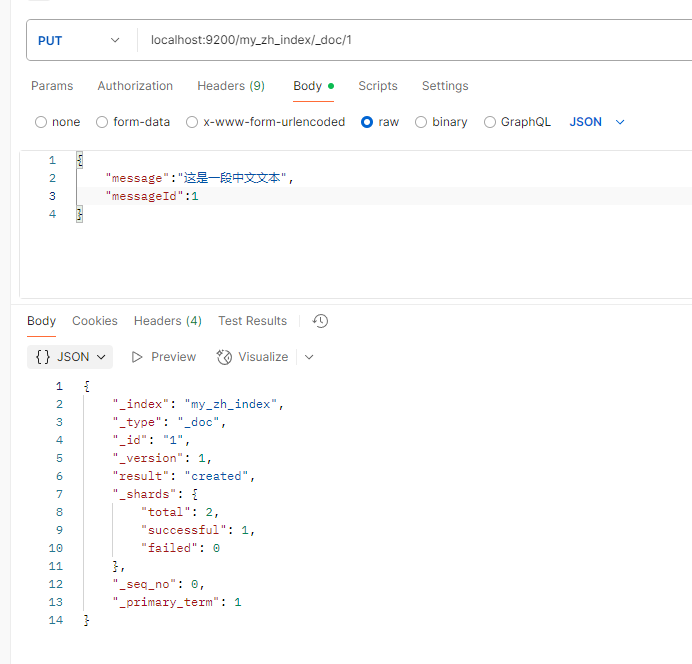Open the Test Results tab
Image resolution: width=692 pixels, height=664 pixels.
pos(252,321)
